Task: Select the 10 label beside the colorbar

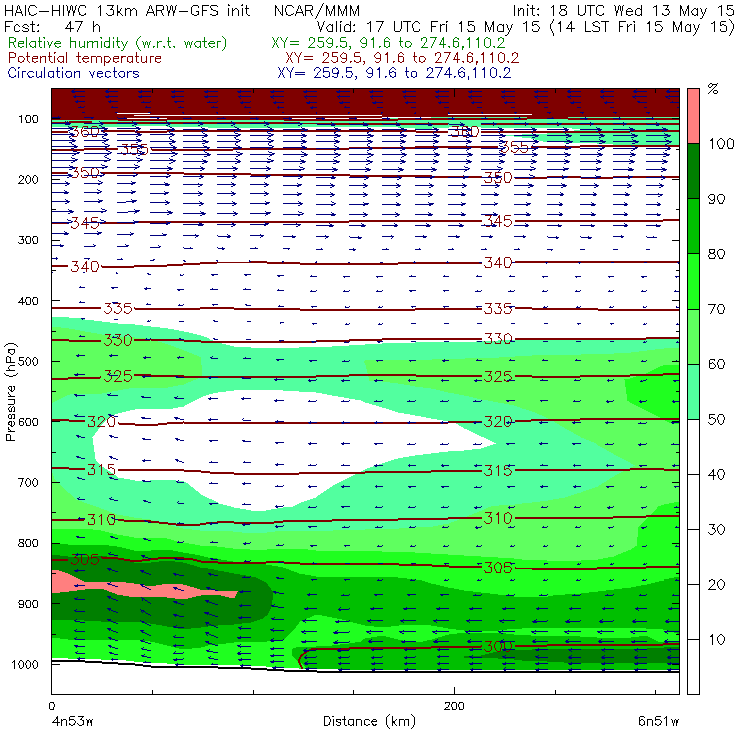Action: 716,640
